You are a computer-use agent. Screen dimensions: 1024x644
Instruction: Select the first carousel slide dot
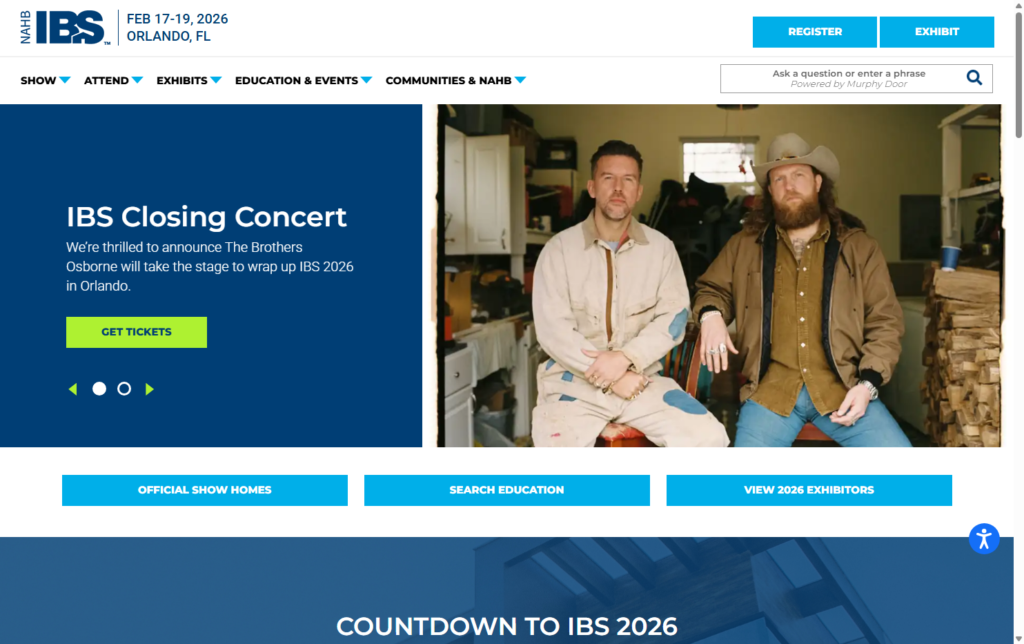[99, 389]
